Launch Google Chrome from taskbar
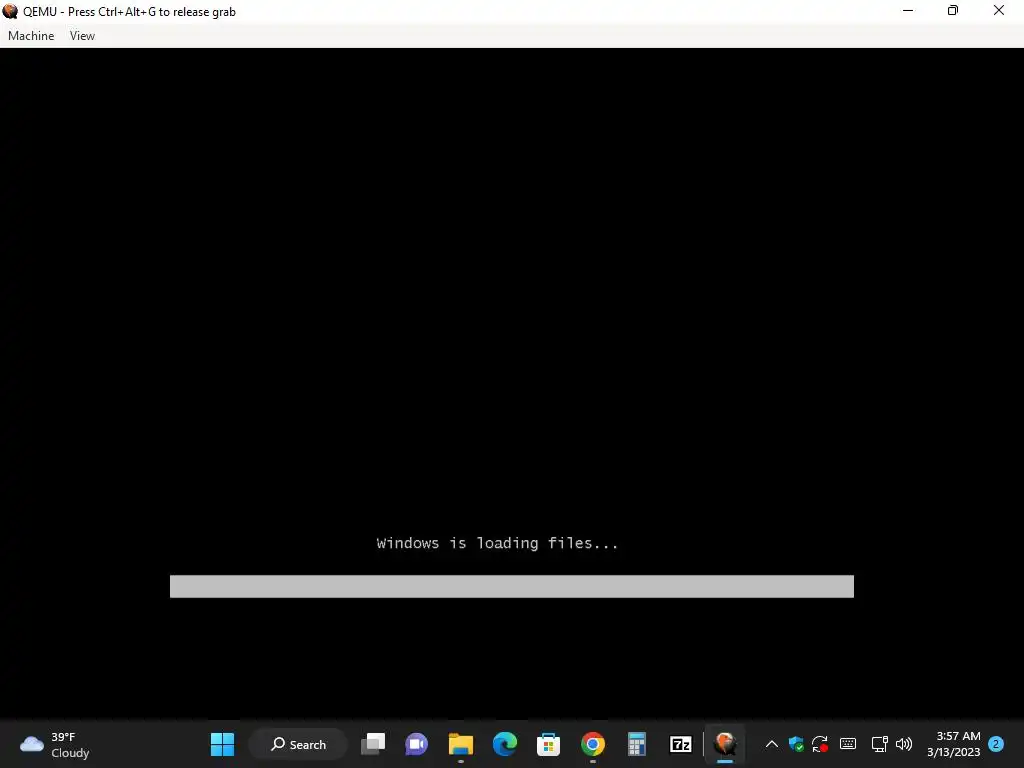 pyautogui.click(x=592, y=744)
